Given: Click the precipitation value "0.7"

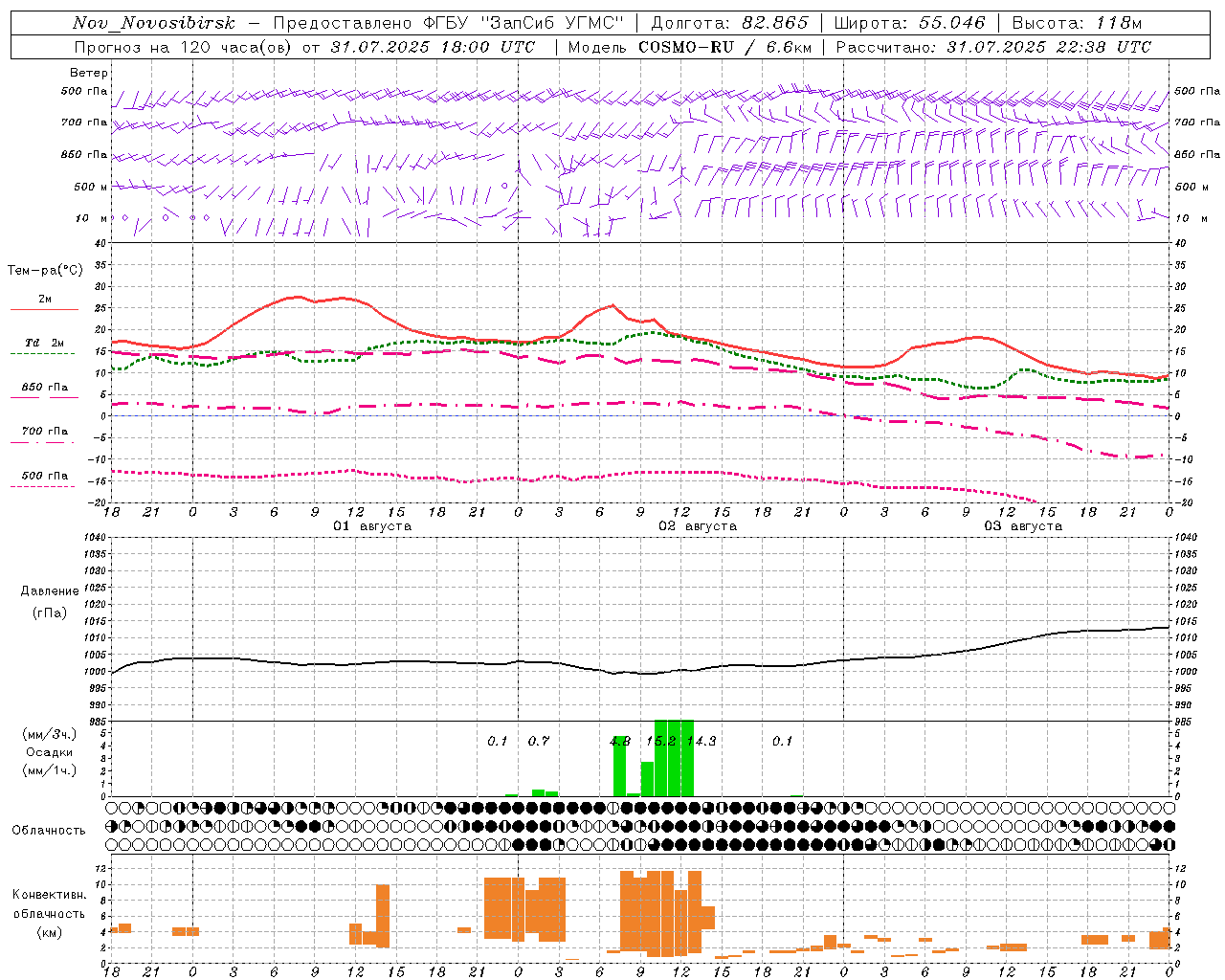Looking at the screenshot, I should click(539, 741).
